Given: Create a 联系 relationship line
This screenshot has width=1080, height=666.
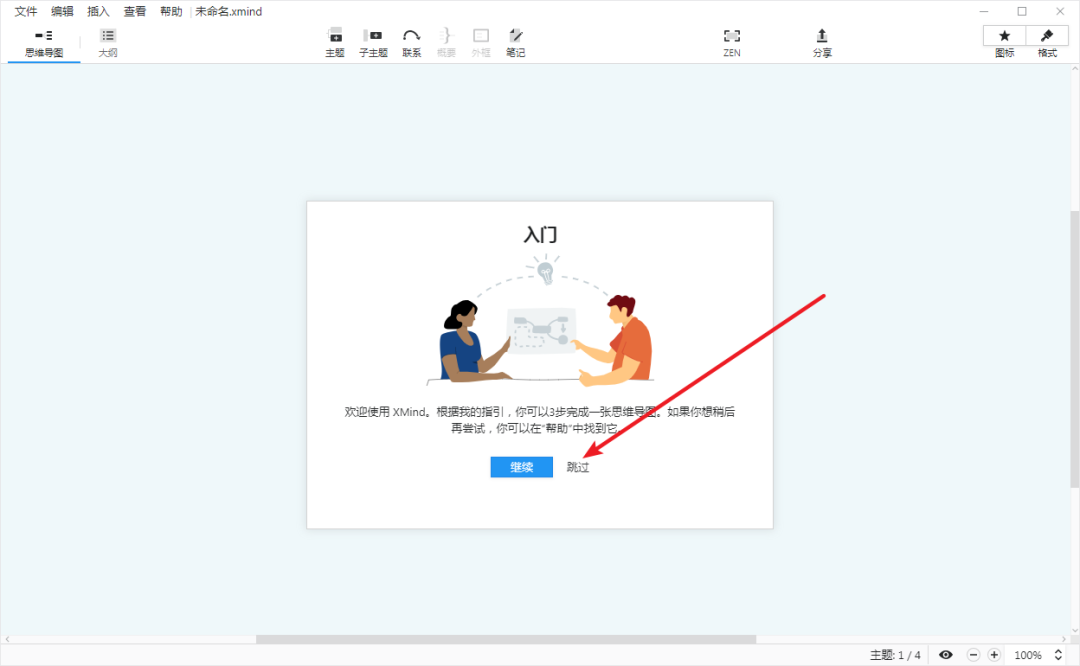Looking at the screenshot, I should coord(412,43).
